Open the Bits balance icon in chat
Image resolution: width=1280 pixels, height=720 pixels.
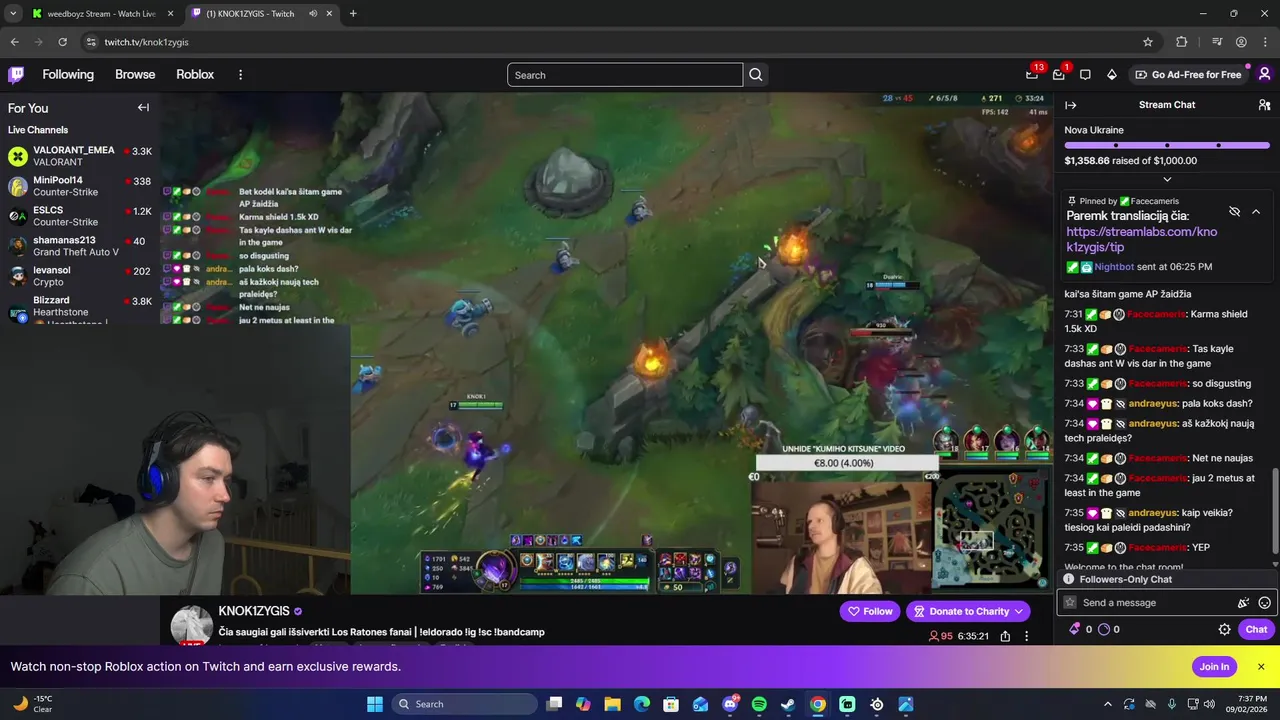(x=1075, y=629)
